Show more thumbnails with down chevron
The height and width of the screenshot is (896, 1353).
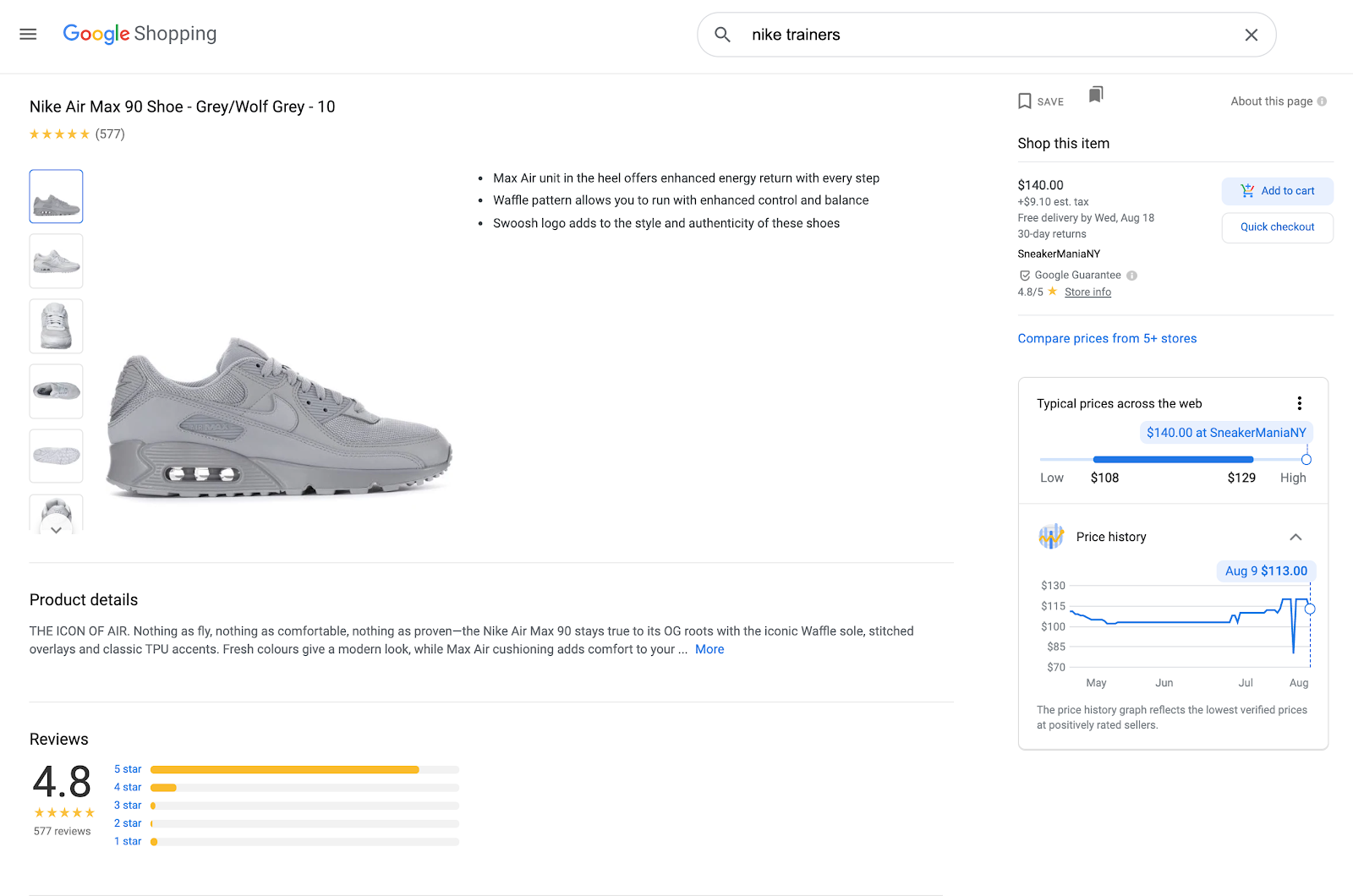coord(56,530)
